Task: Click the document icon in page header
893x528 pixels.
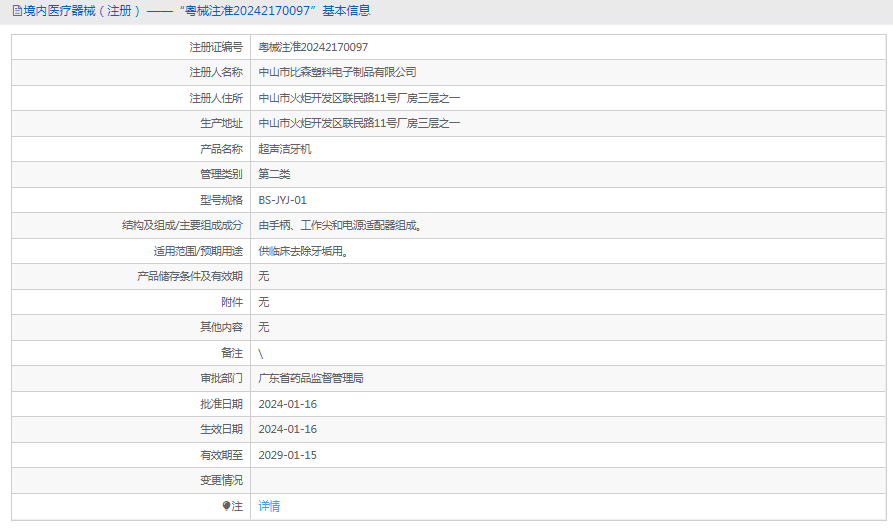Action: tap(17, 11)
